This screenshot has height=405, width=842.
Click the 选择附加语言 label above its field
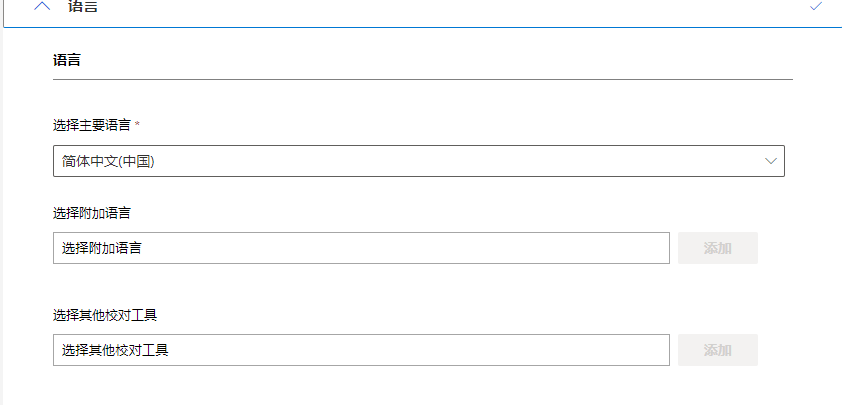tap(92, 213)
